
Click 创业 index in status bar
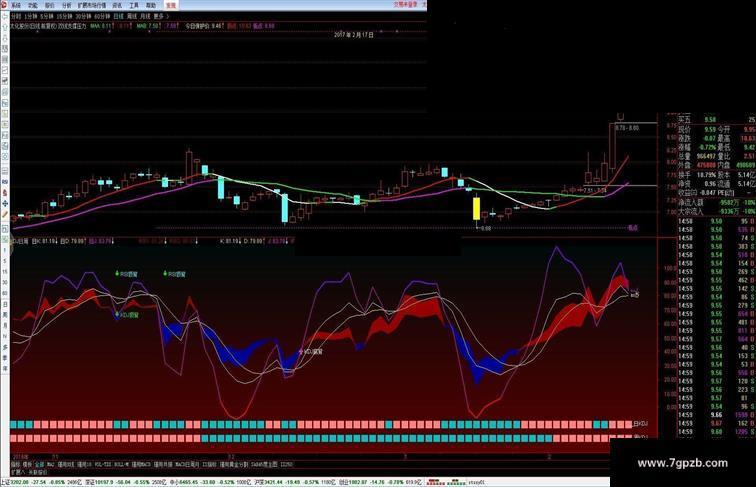(x=380, y=482)
